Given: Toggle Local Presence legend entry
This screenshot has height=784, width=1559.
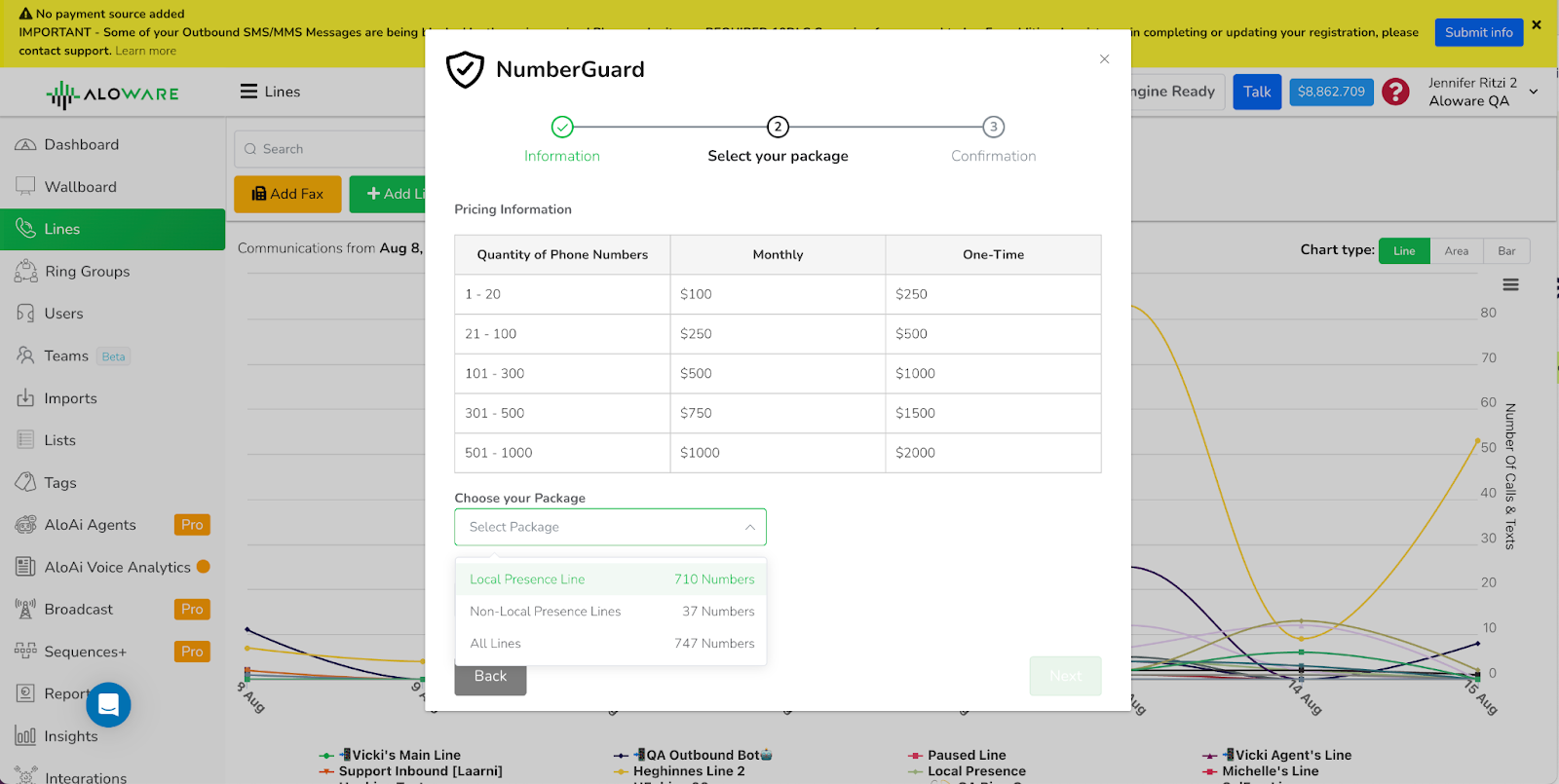Looking at the screenshot, I should coord(967,770).
